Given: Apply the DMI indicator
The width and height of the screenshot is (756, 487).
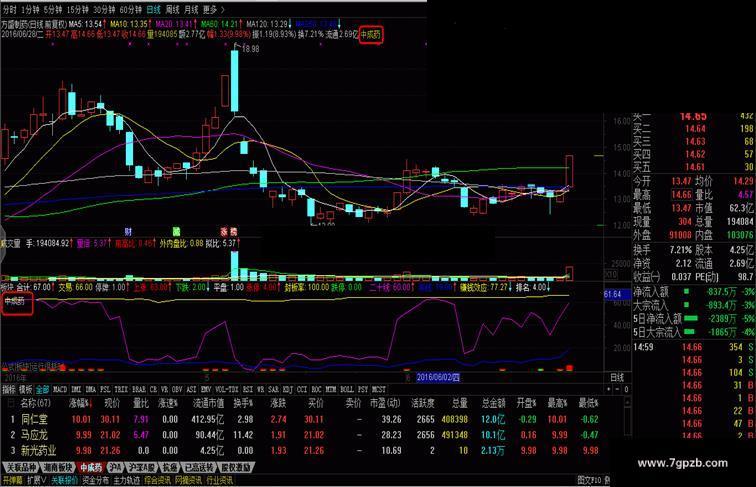Looking at the screenshot, I should pos(76,390).
